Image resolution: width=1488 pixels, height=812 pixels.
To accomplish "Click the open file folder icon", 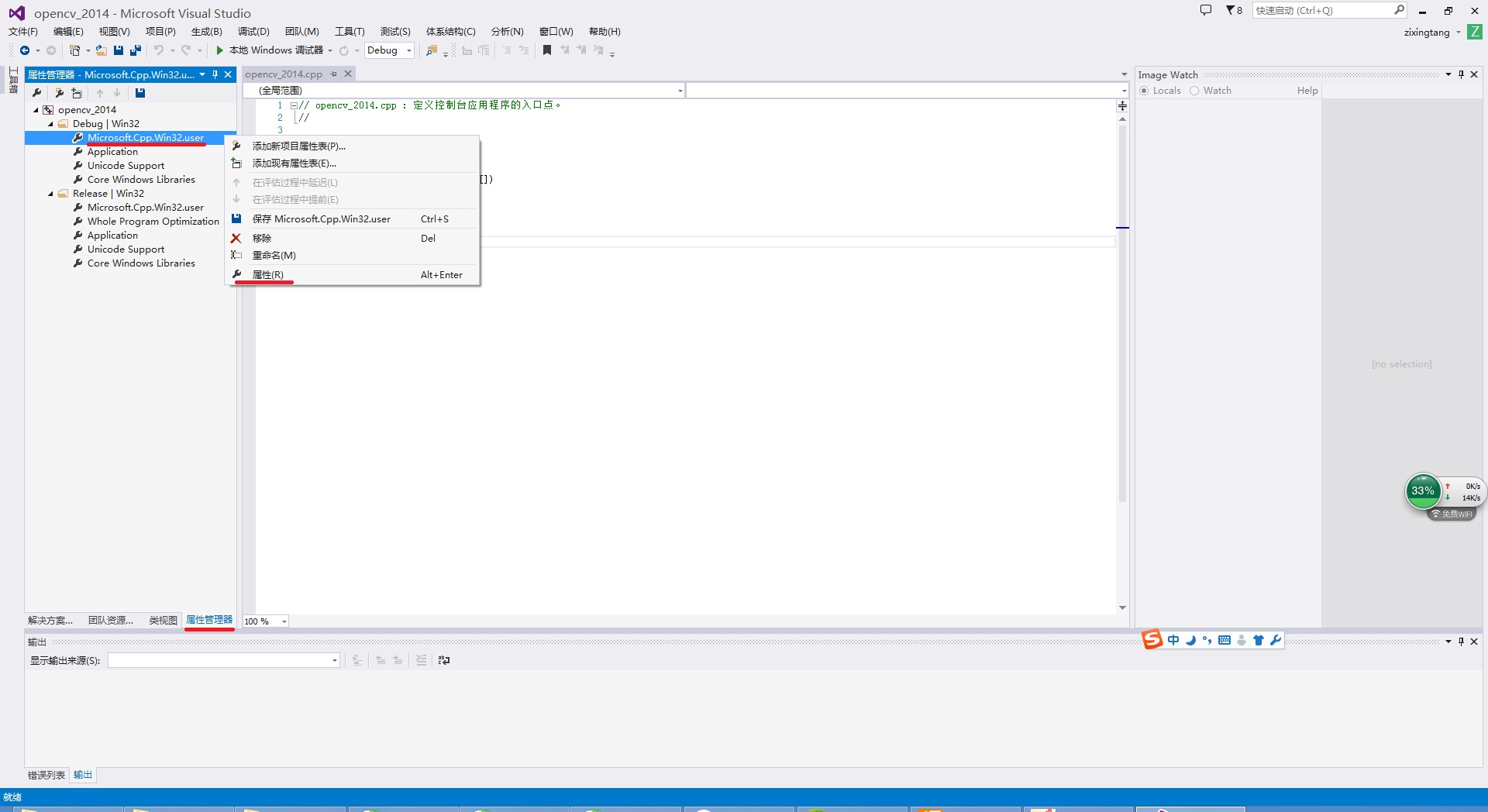I will click(x=101, y=50).
